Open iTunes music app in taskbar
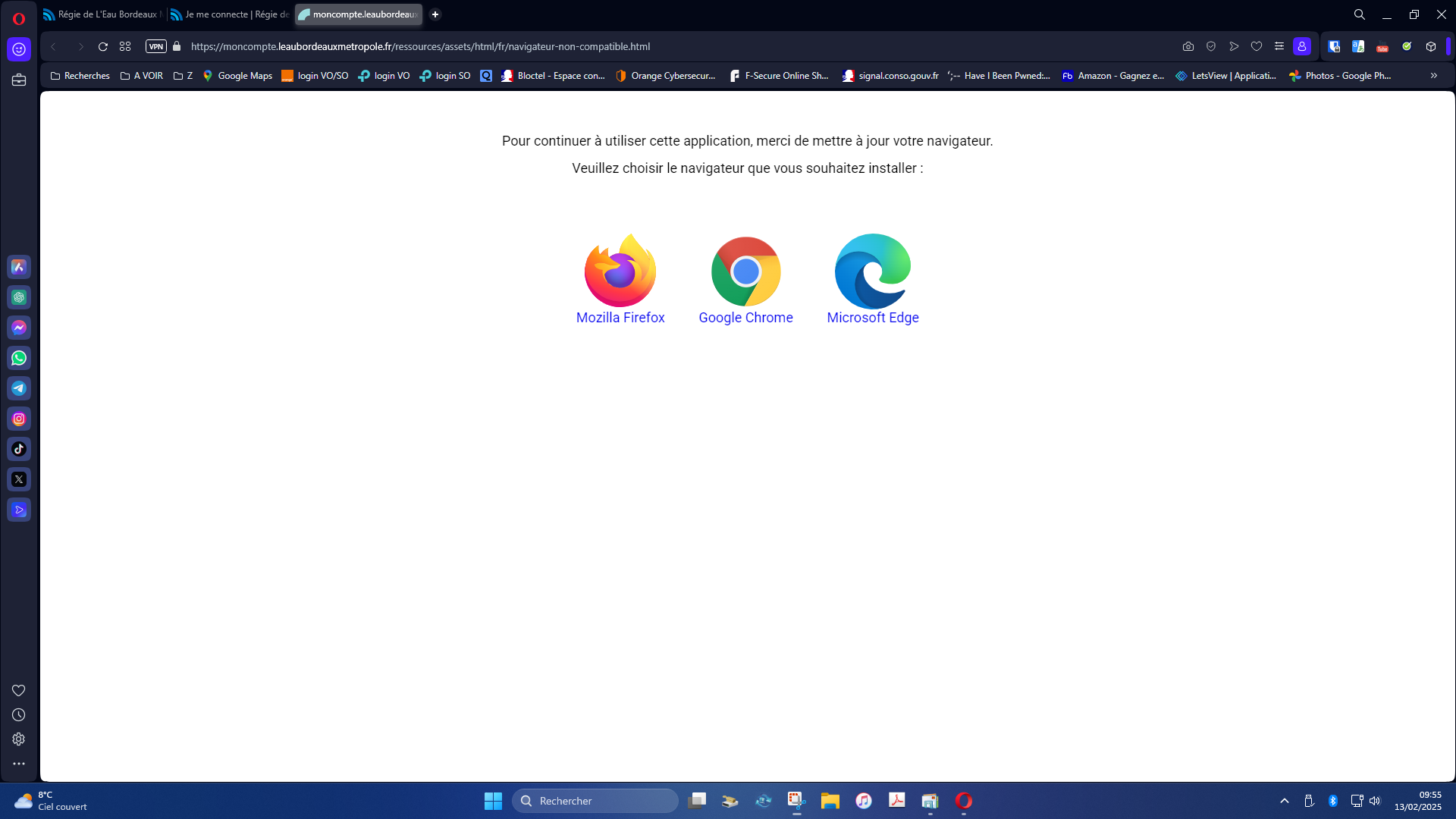Screen dimensions: 1456x819 [864, 801]
